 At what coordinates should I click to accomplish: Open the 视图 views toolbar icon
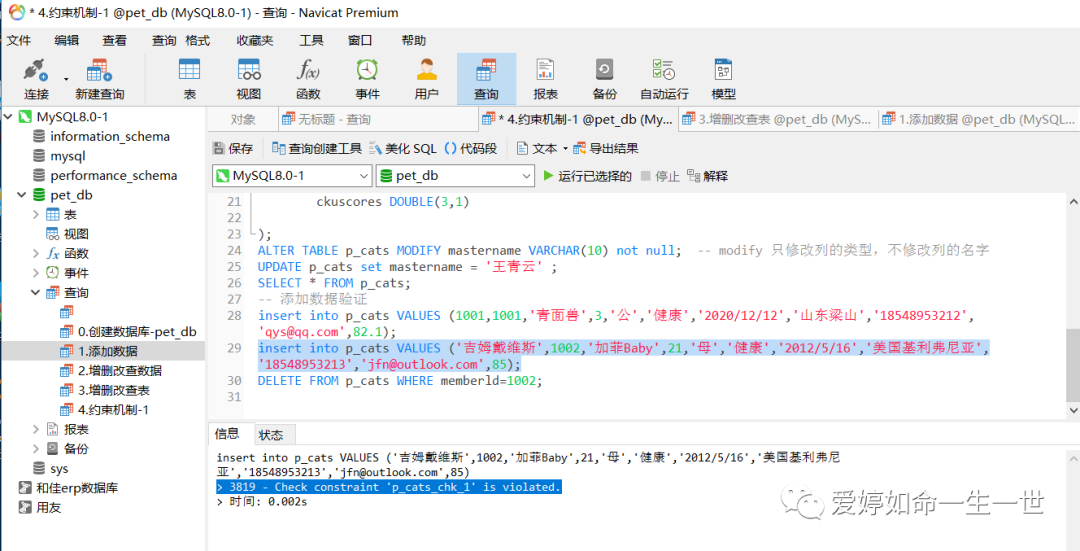(249, 79)
